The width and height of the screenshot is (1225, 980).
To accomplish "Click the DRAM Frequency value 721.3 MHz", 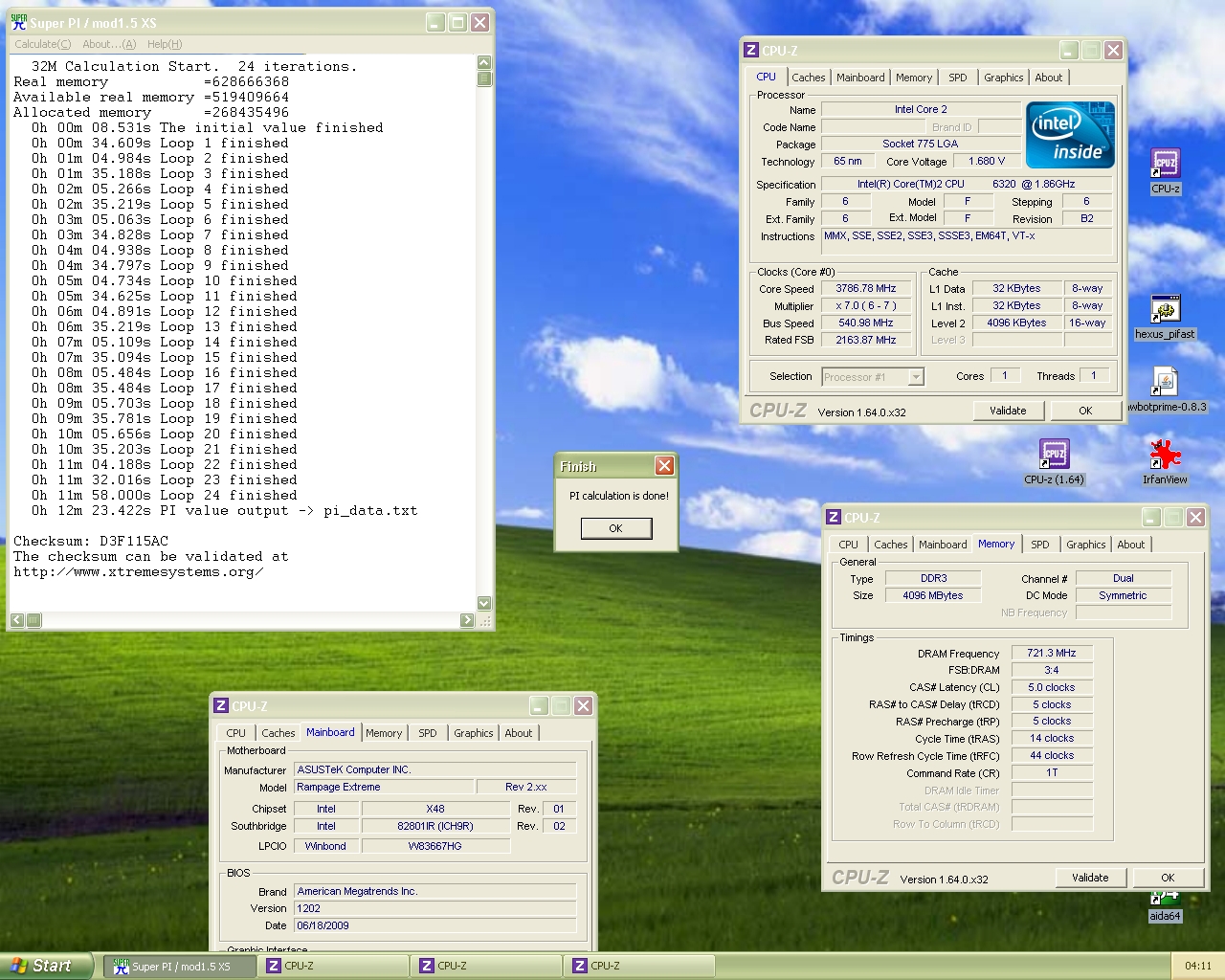I will point(1052,654).
